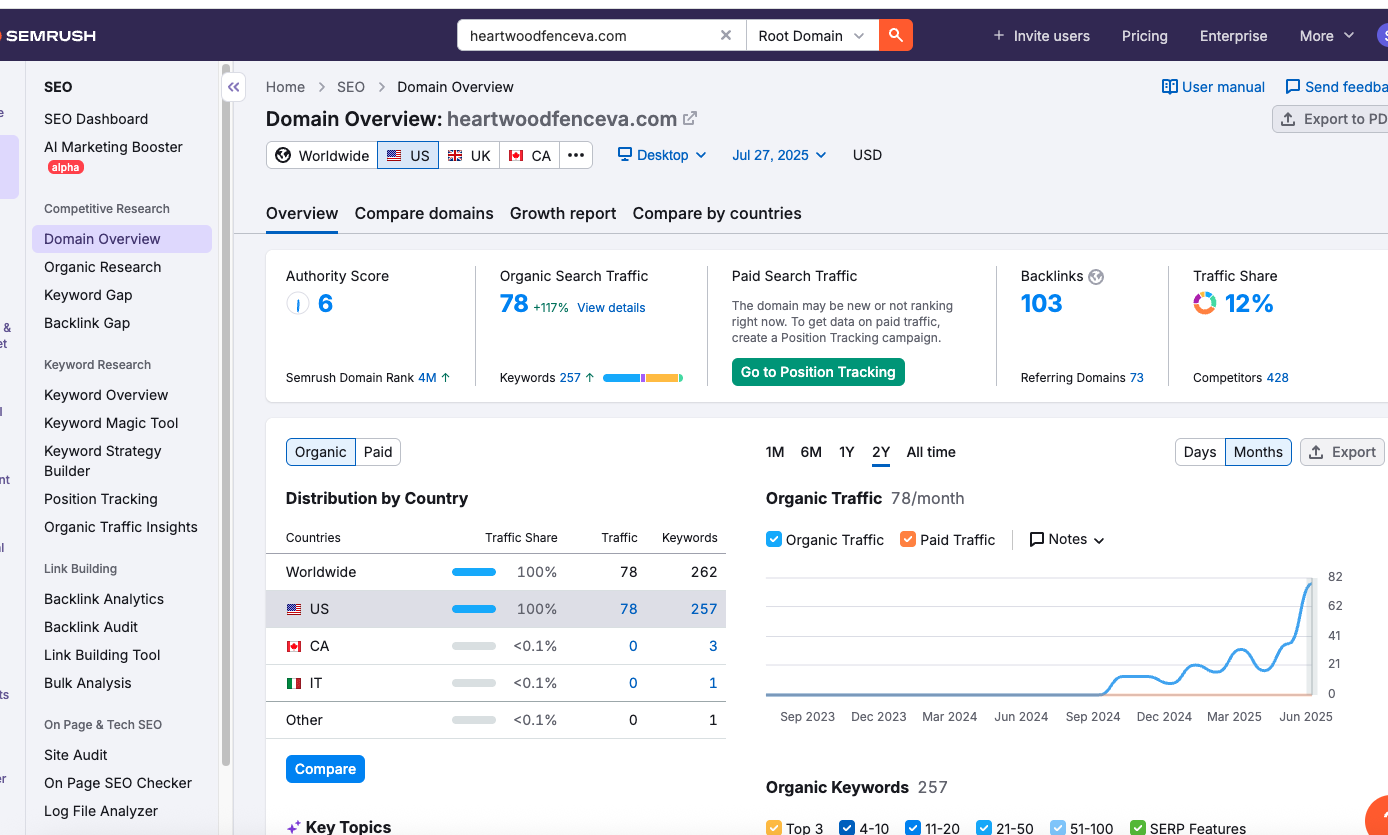Open the Overview tab
The width and height of the screenshot is (1388, 835).
point(302,213)
